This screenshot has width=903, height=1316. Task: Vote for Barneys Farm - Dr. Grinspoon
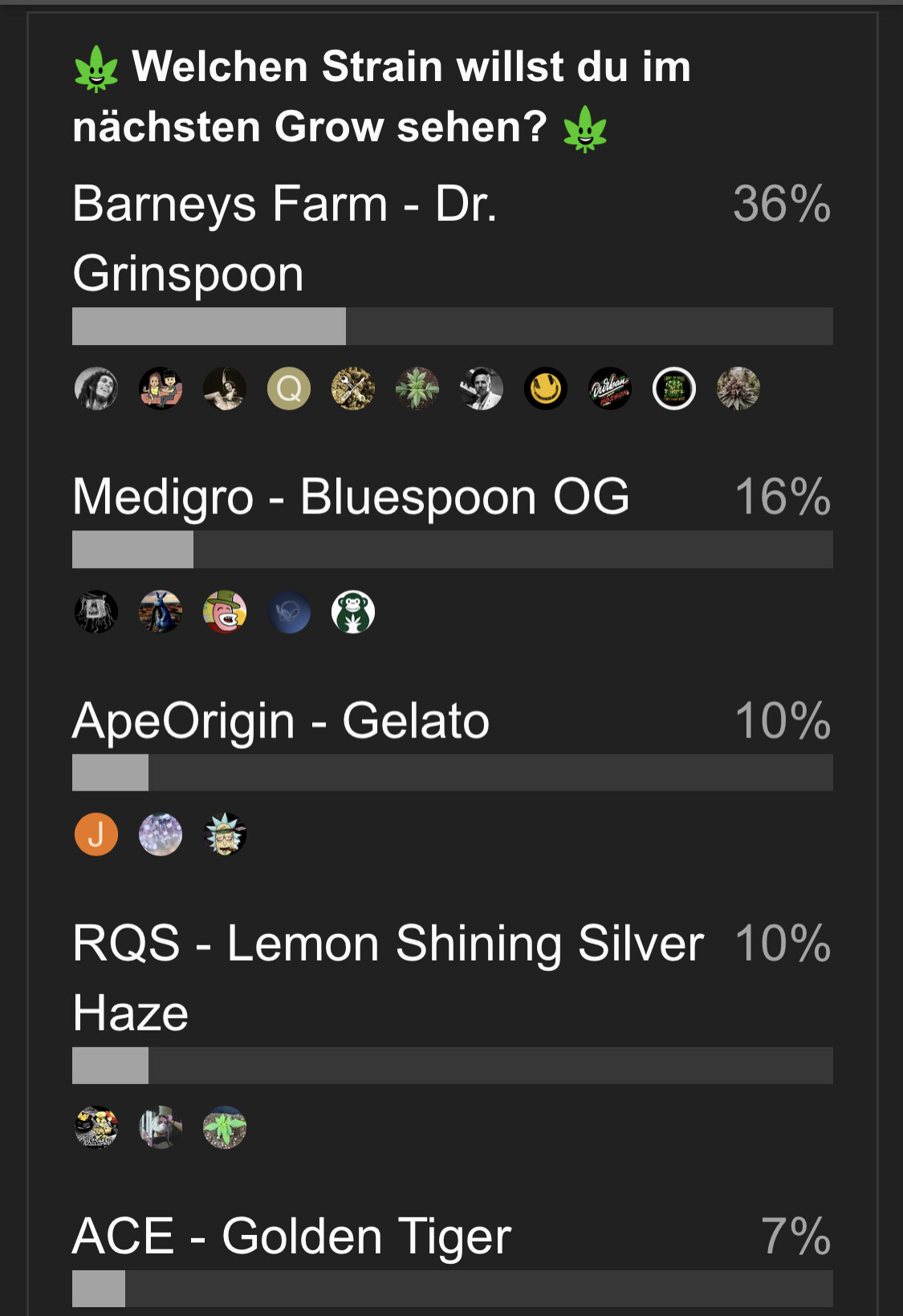285,238
